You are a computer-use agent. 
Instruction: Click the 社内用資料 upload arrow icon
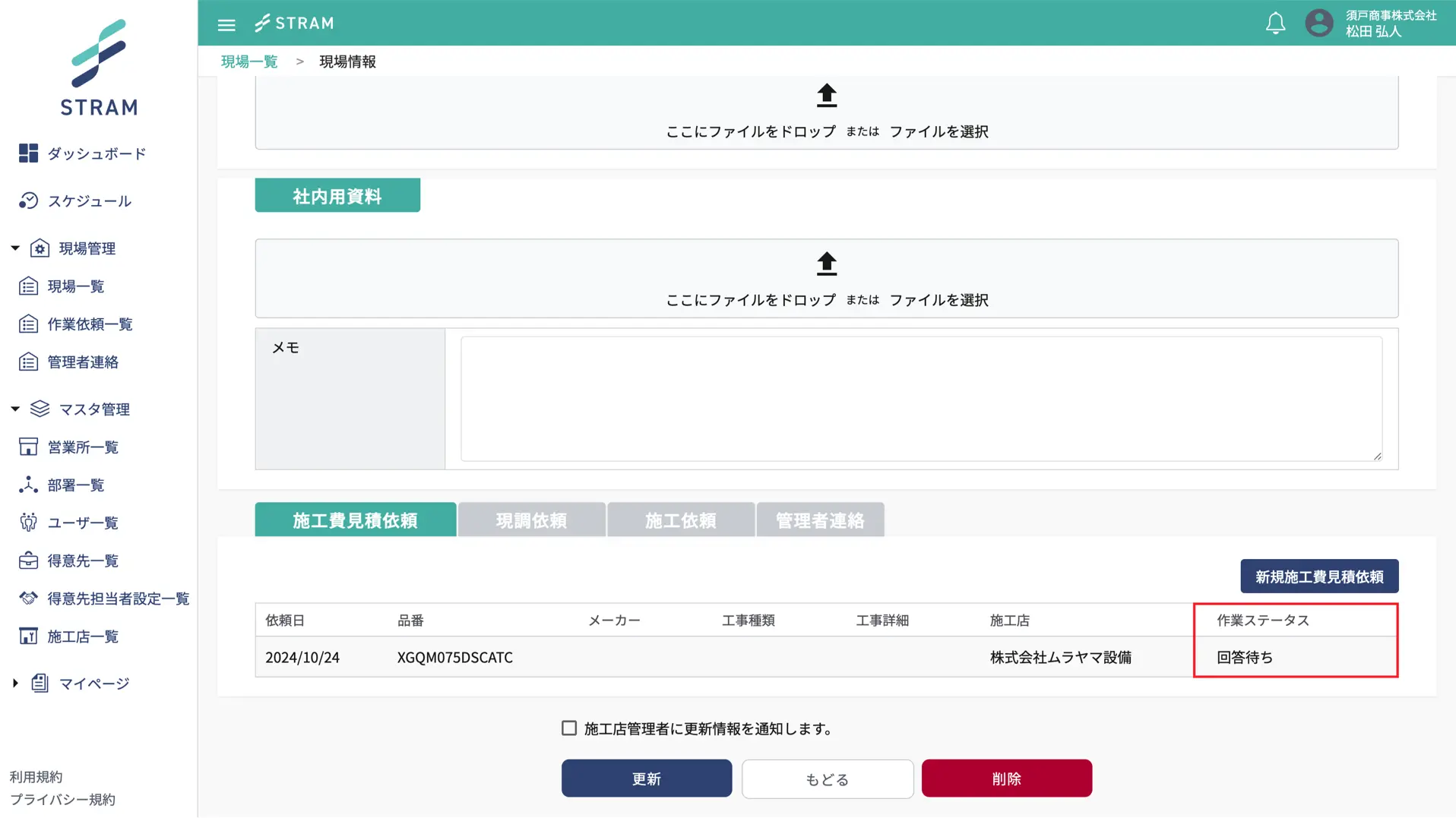coord(825,264)
